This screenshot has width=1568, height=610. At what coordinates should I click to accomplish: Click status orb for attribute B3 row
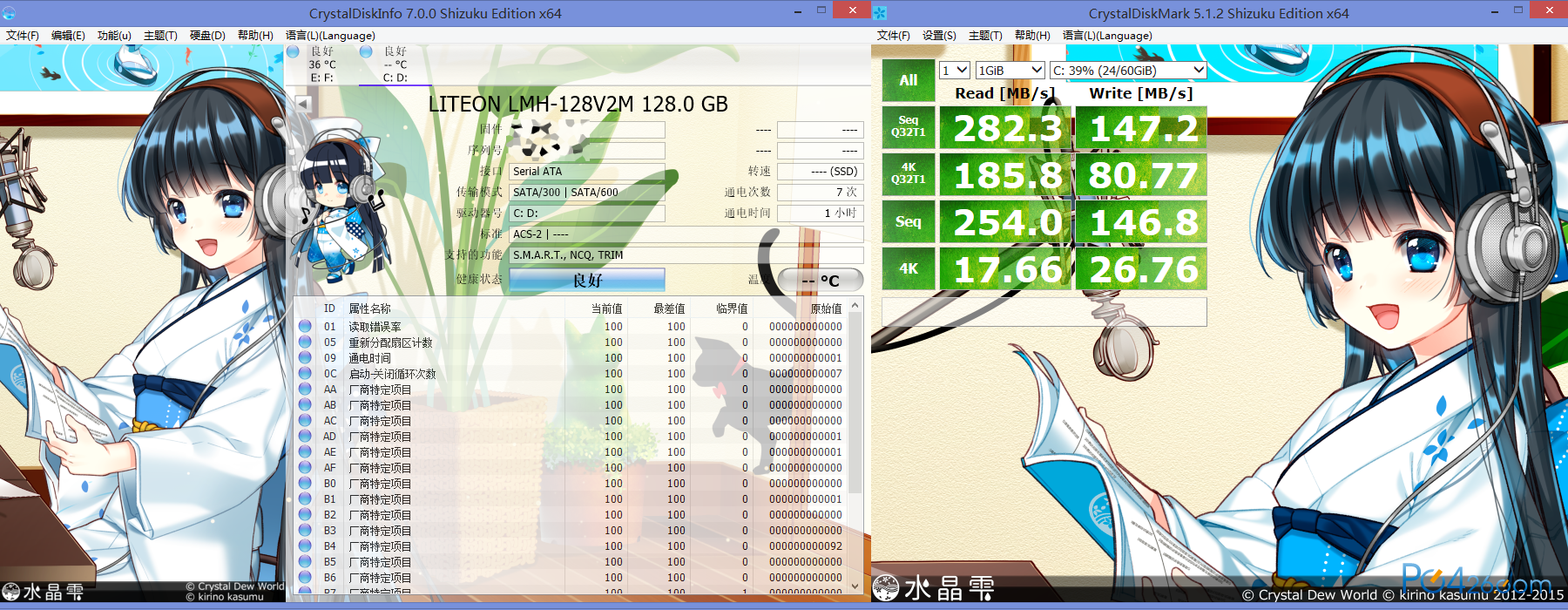[x=305, y=530]
